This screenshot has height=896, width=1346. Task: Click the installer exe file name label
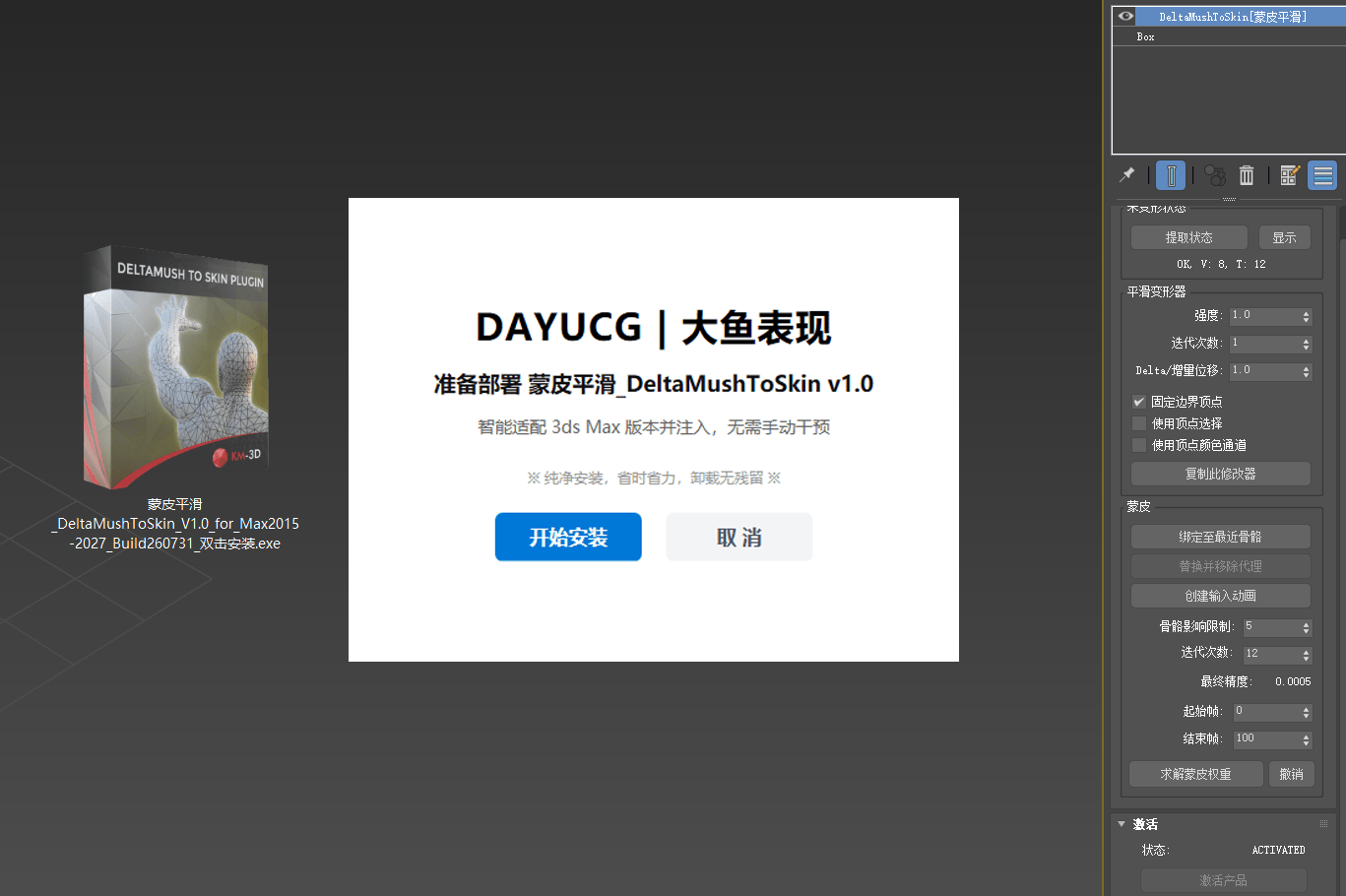[x=175, y=524]
